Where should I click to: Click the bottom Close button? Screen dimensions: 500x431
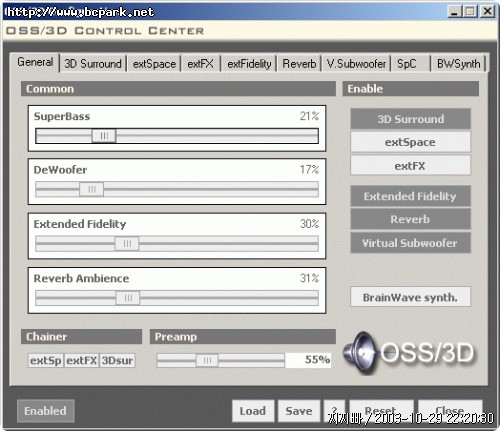[x=450, y=411]
